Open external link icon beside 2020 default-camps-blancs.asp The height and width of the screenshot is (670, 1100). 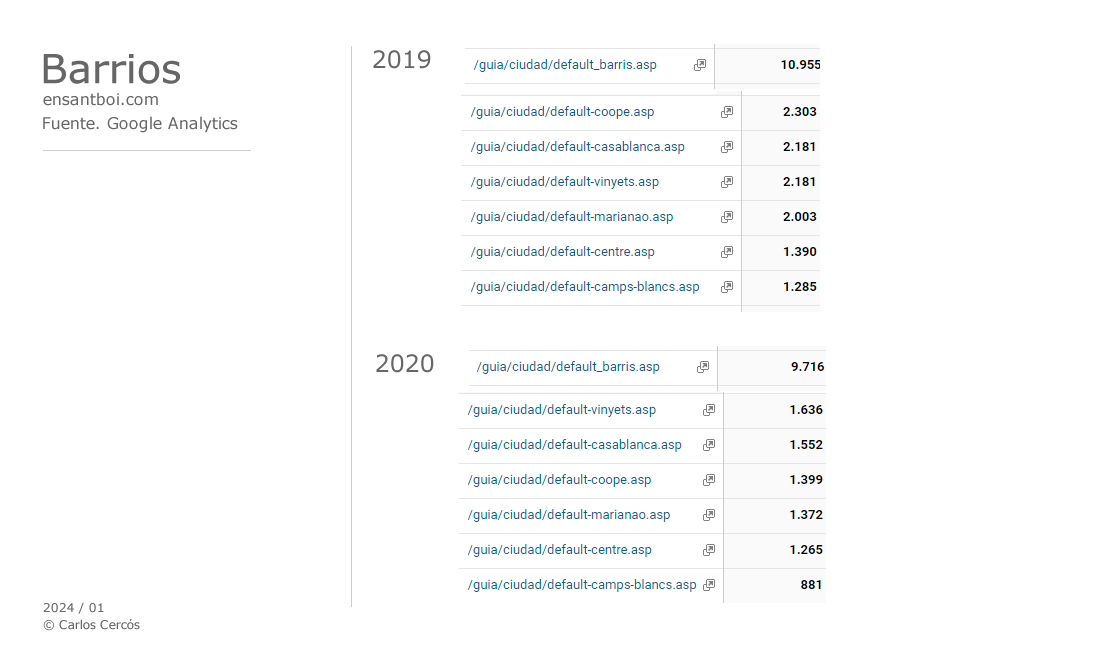coord(709,585)
